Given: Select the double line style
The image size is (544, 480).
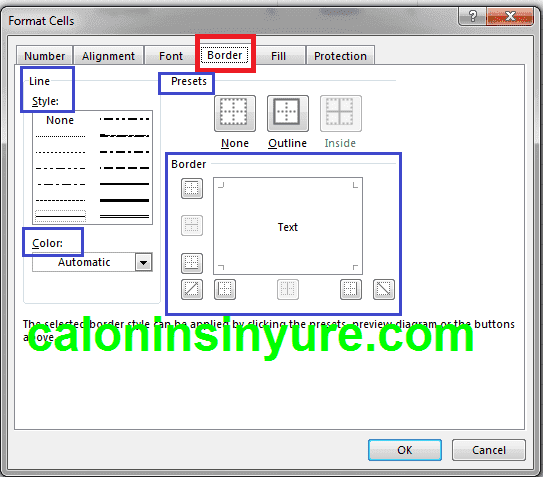Looking at the screenshot, I should (124, 216).
